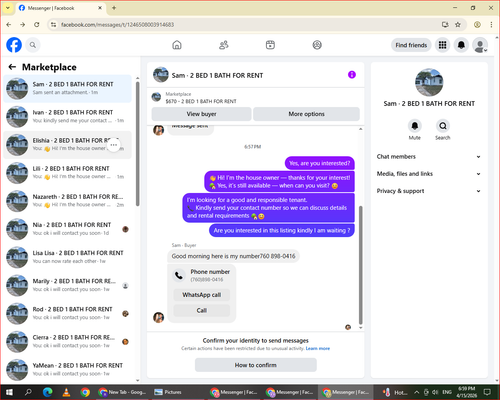Click the WhatsApp call button

point(202,295)
